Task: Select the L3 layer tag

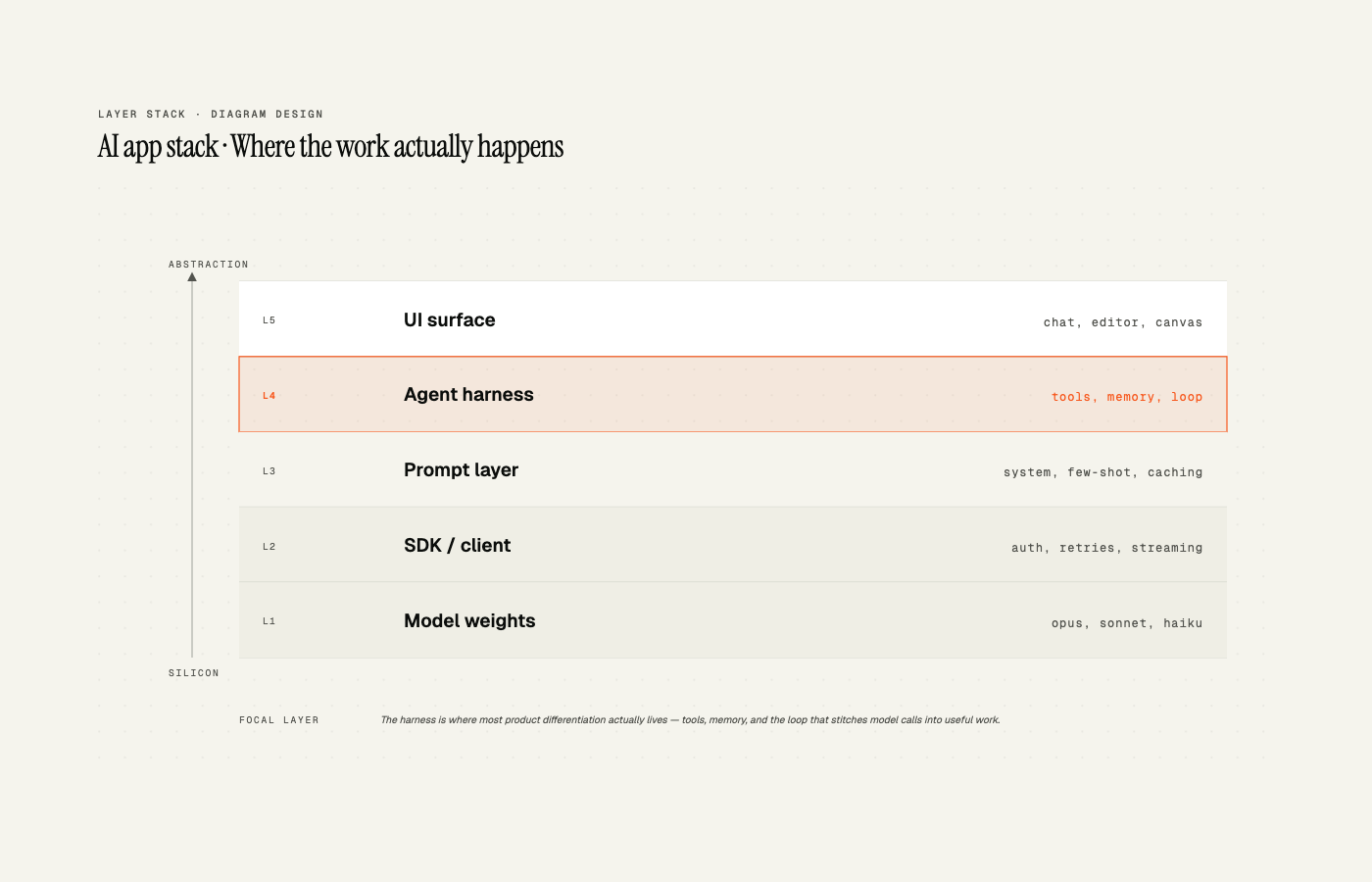Action: click(x=269, y=471)
